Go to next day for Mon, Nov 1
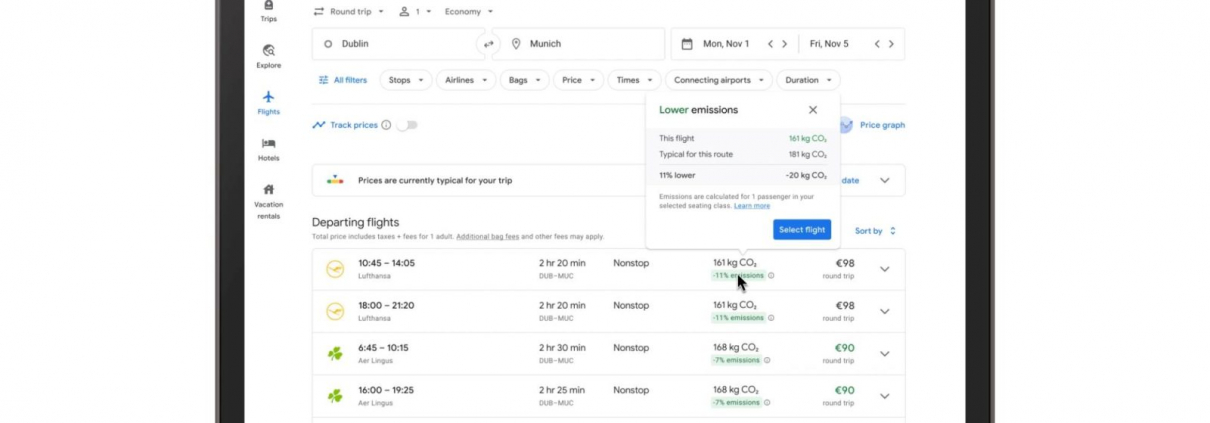This screenshot has height=423, width=1210. (784, 44)
